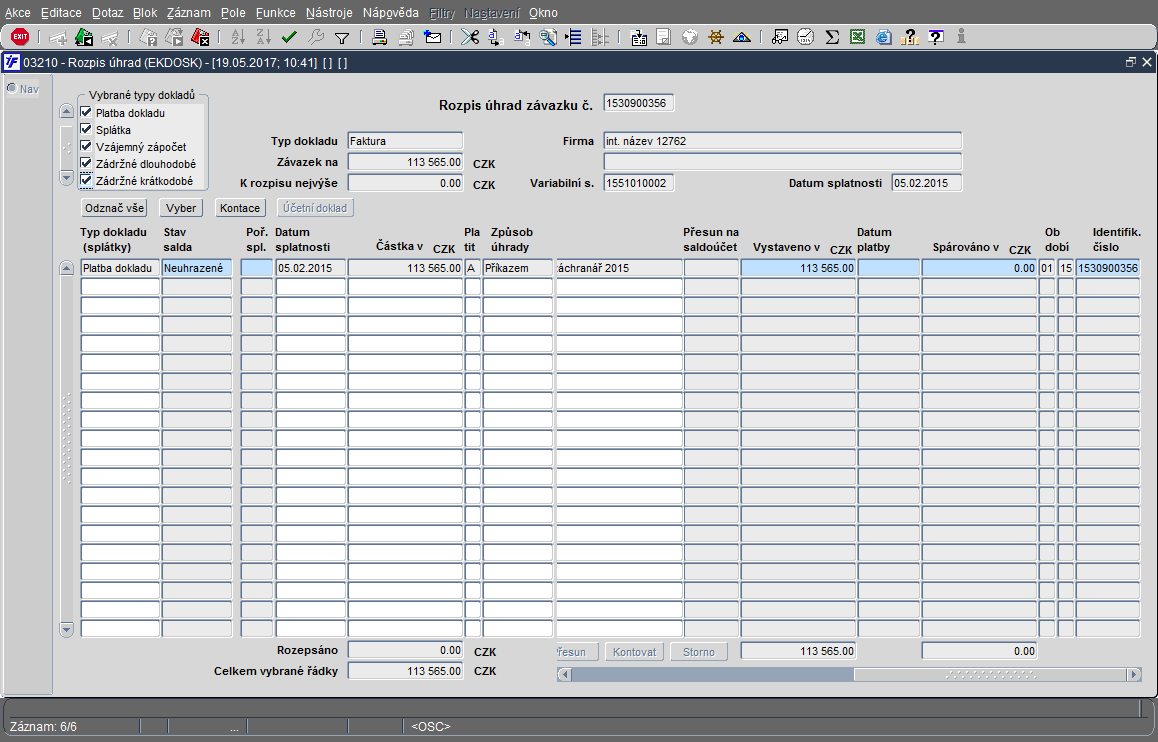
Task: Toggle the Zádržné dlouhodobé checkbox
Action: pos(86,163)
